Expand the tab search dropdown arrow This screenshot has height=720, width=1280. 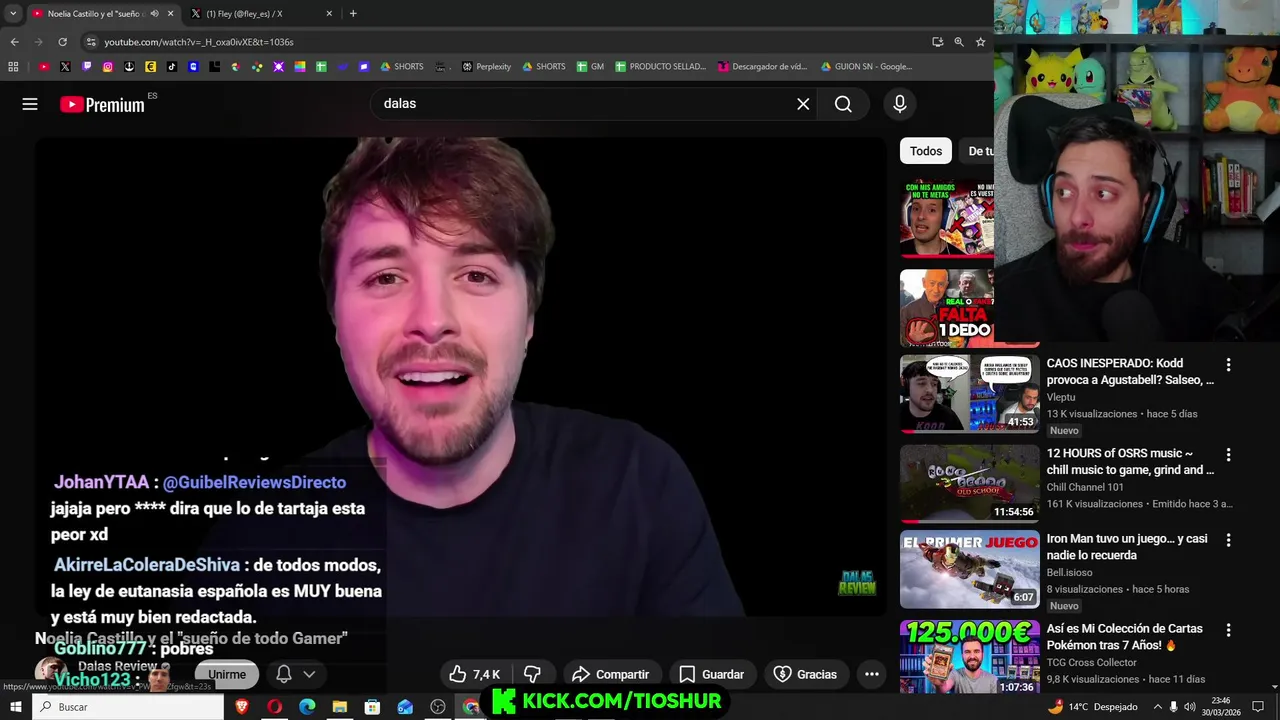tap(13, 14)
